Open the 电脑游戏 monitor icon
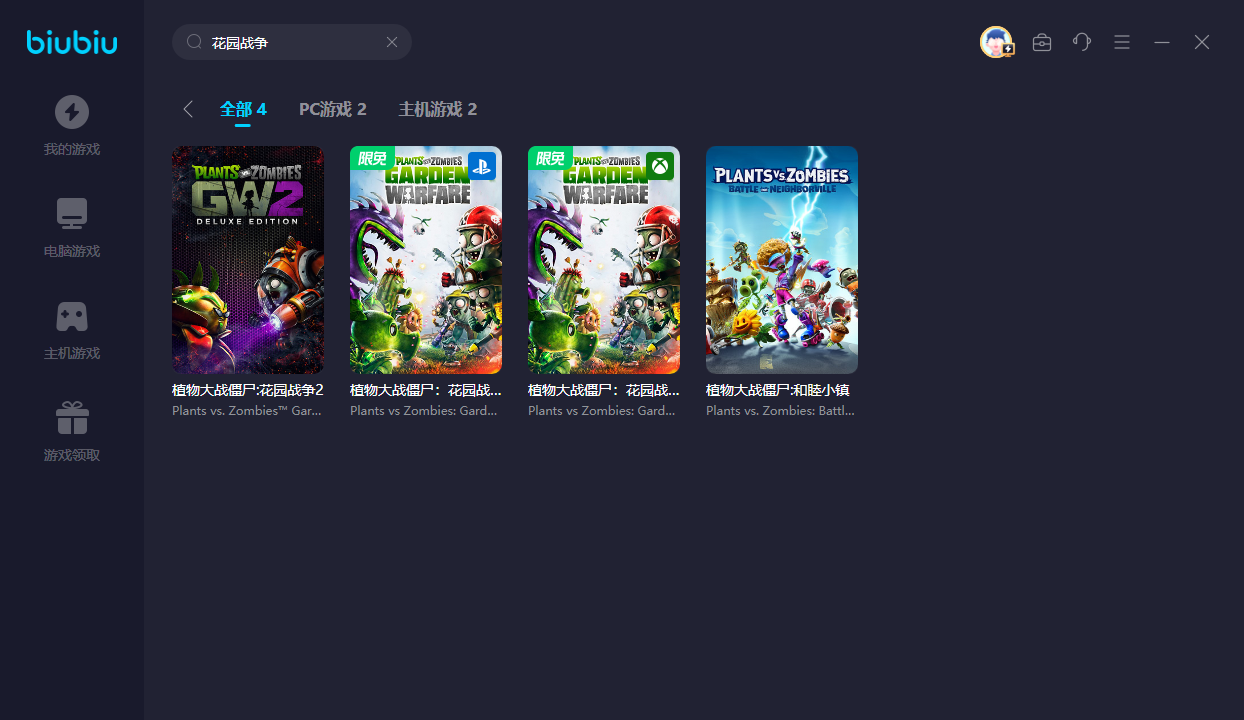This screenshot has height=720, width=1244. 72,213
